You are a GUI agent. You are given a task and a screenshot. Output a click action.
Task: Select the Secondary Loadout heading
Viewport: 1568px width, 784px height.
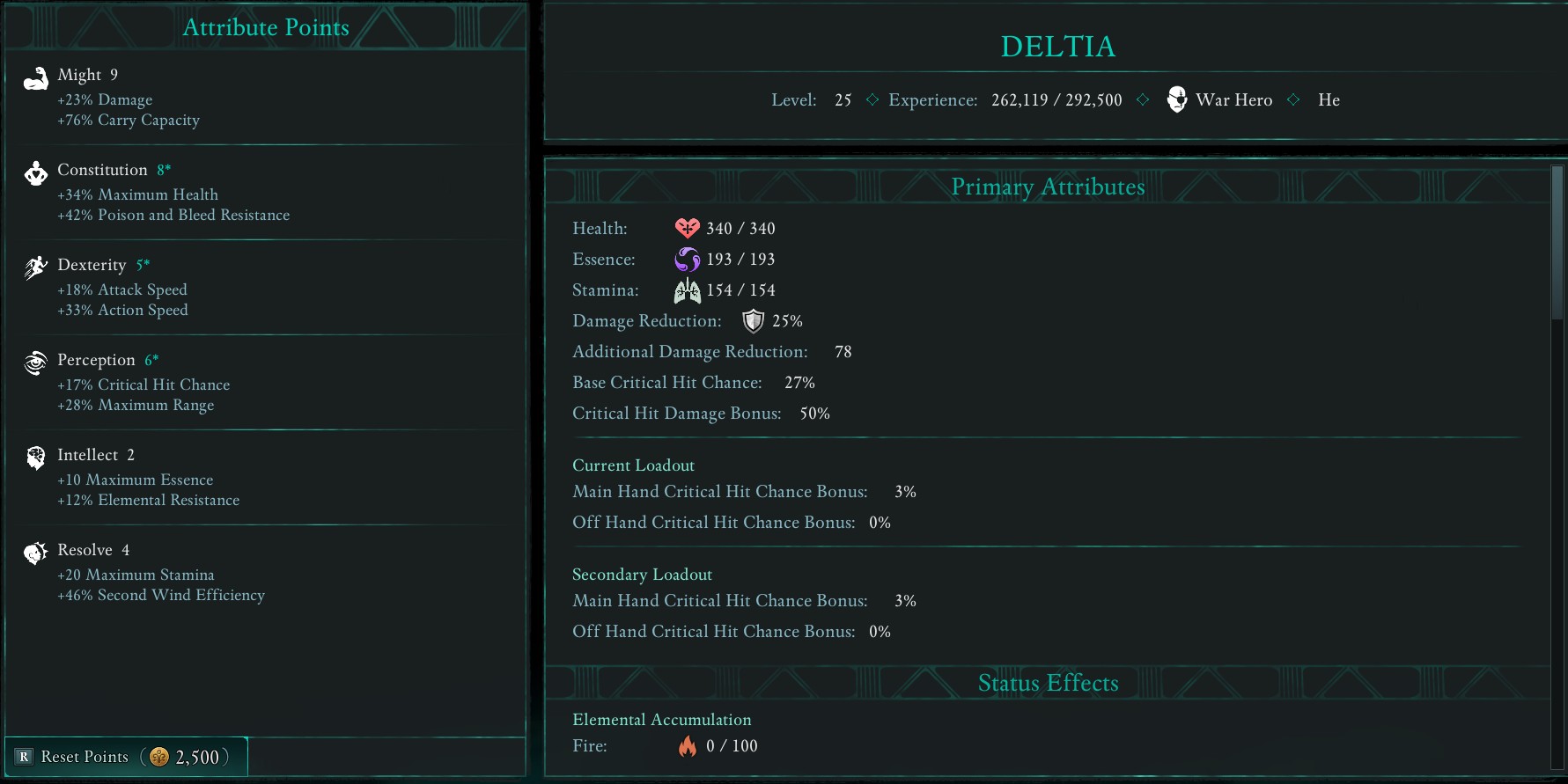pyautogui.click(x=642, y=575)
